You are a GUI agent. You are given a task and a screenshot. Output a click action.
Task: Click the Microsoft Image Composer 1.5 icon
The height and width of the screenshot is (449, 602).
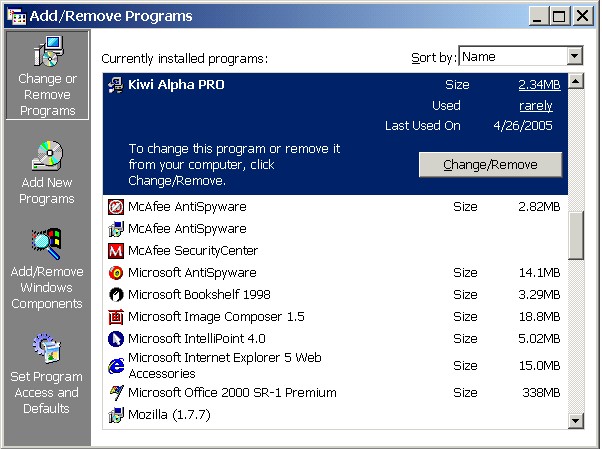[x=116, y=317]
